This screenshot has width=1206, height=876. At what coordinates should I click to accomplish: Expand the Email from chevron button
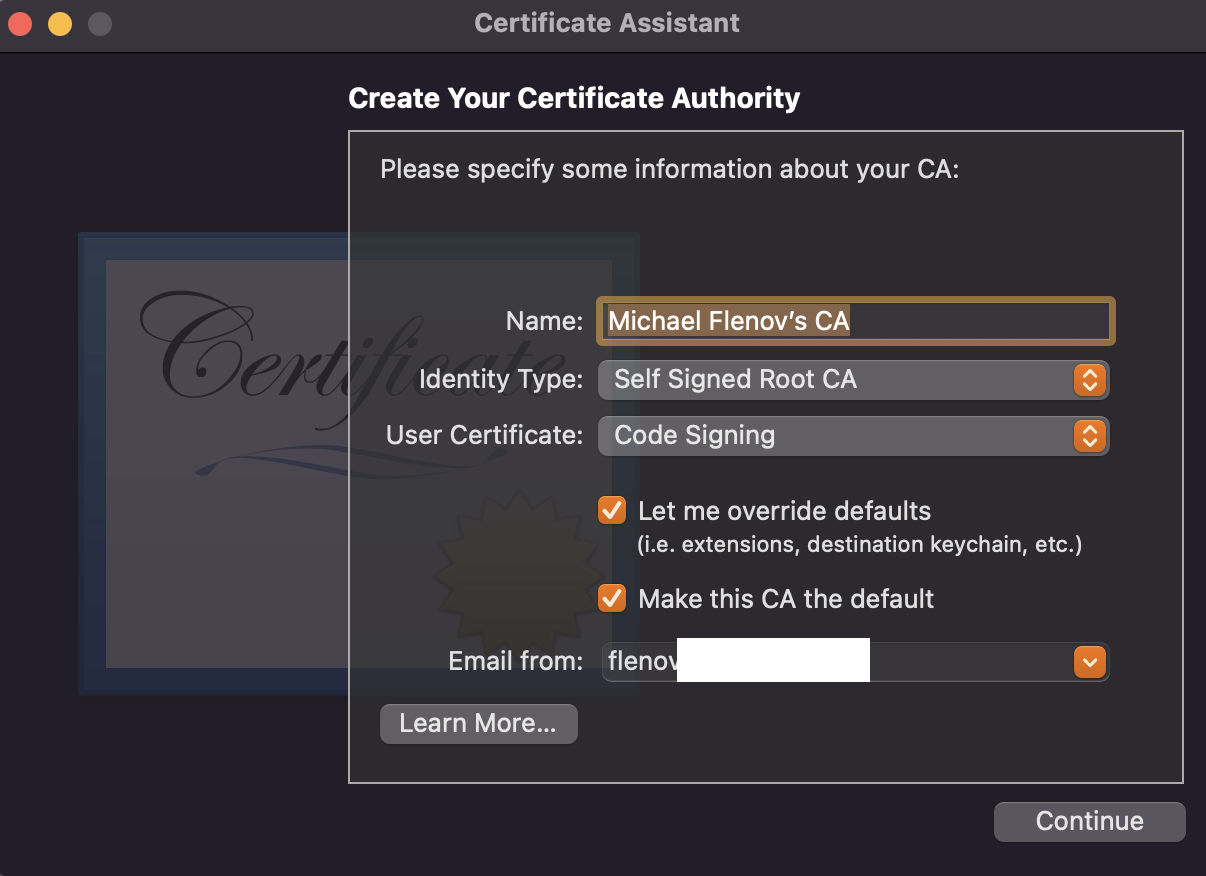[x=1089, y=661]
